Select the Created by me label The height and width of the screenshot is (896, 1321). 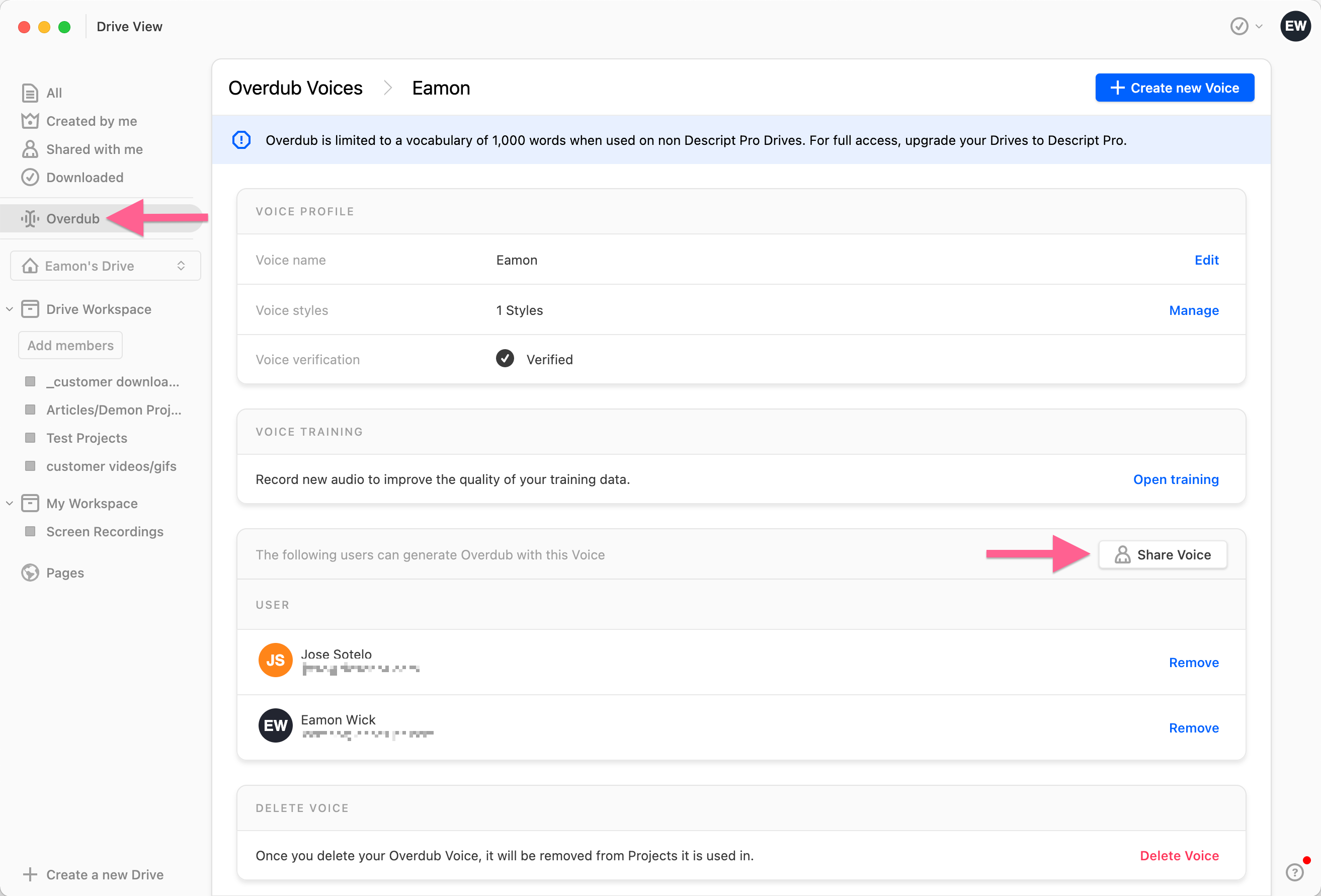point(92,121)
